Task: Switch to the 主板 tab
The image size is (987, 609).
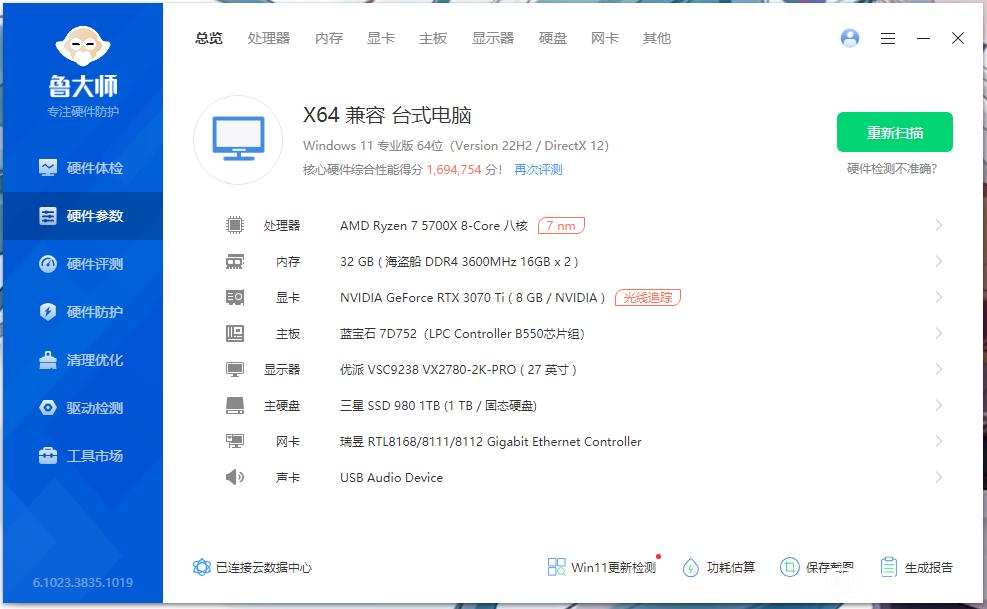Action: pos(433,38)
